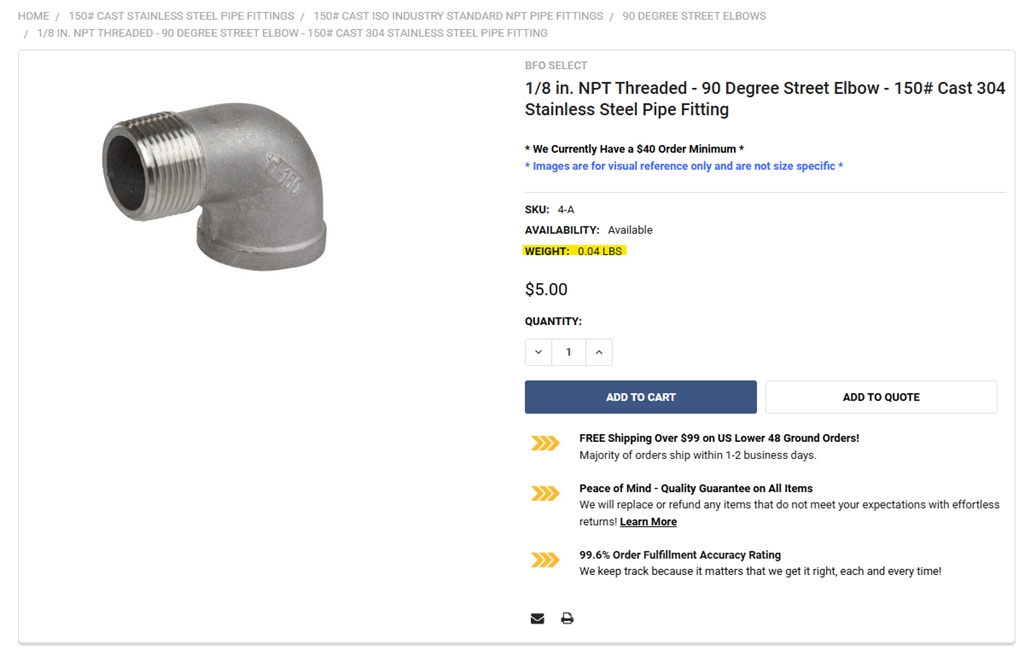Click arrows icon beside 99.6% Accuracy Rating
Viewport: 1024px width, 649px height.
[545, 560]
